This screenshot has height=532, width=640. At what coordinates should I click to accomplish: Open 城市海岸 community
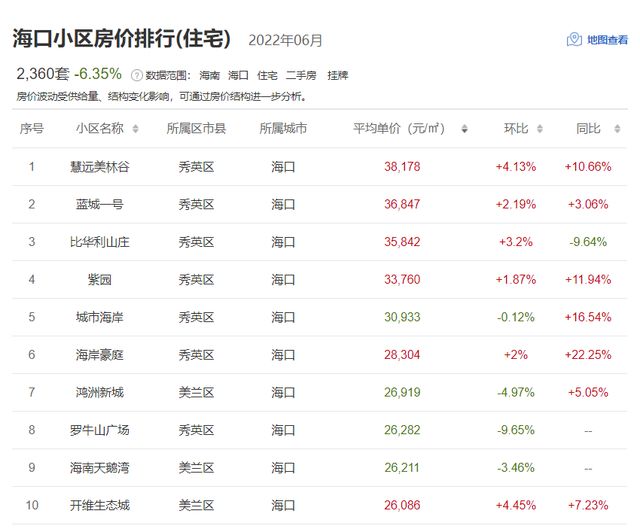click(x=100, y=317)
